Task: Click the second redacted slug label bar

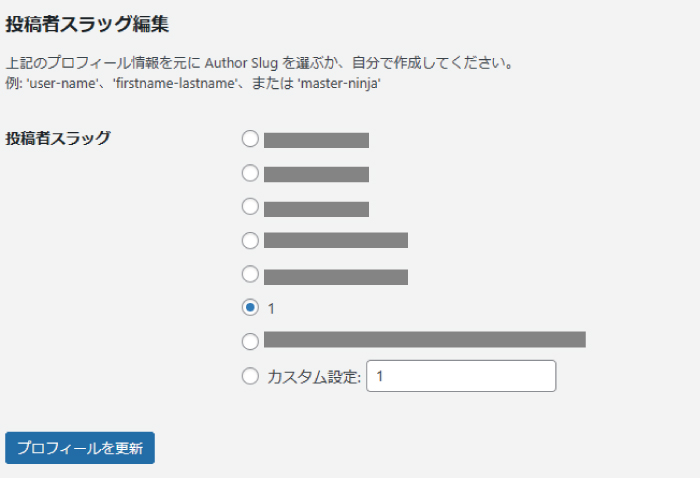Action: click(x=316, y=174)
